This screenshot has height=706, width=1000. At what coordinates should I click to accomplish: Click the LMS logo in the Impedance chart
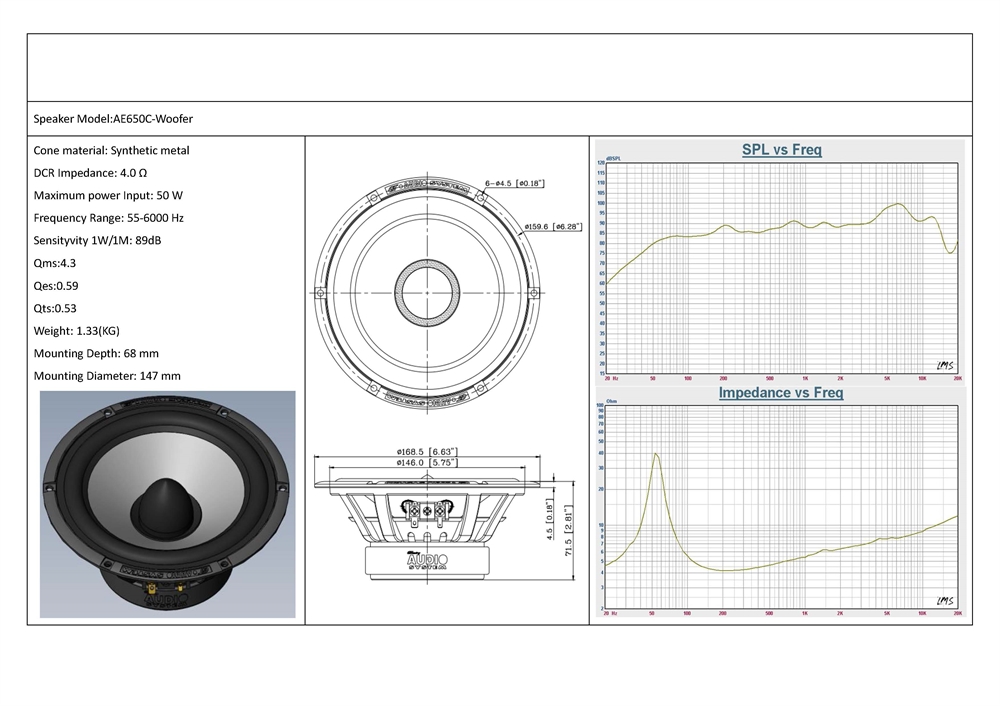click(943, 598)
